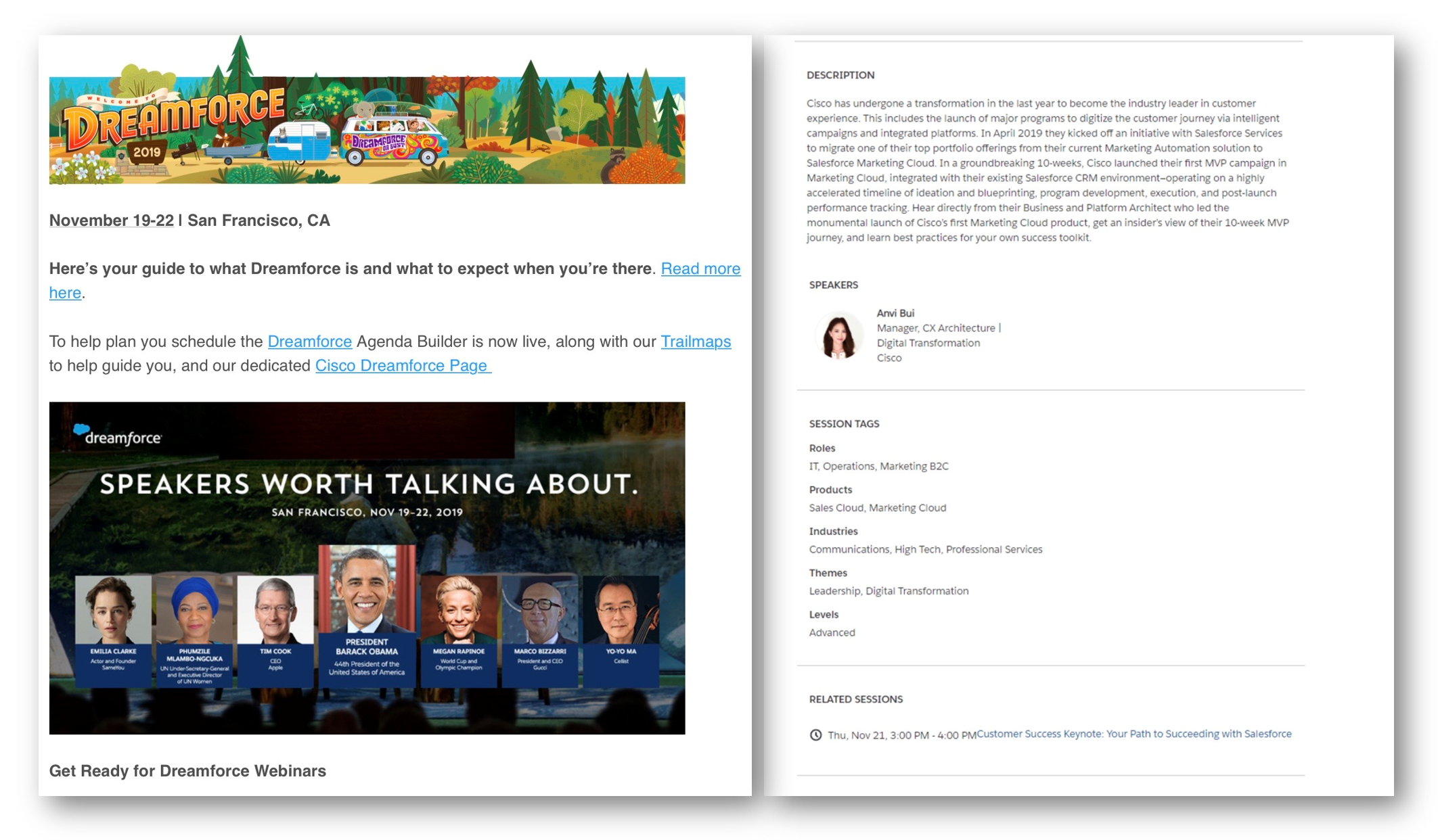Open the Customer Success Keynote related session
The image size is (1438, 840).
point(1134,734)
